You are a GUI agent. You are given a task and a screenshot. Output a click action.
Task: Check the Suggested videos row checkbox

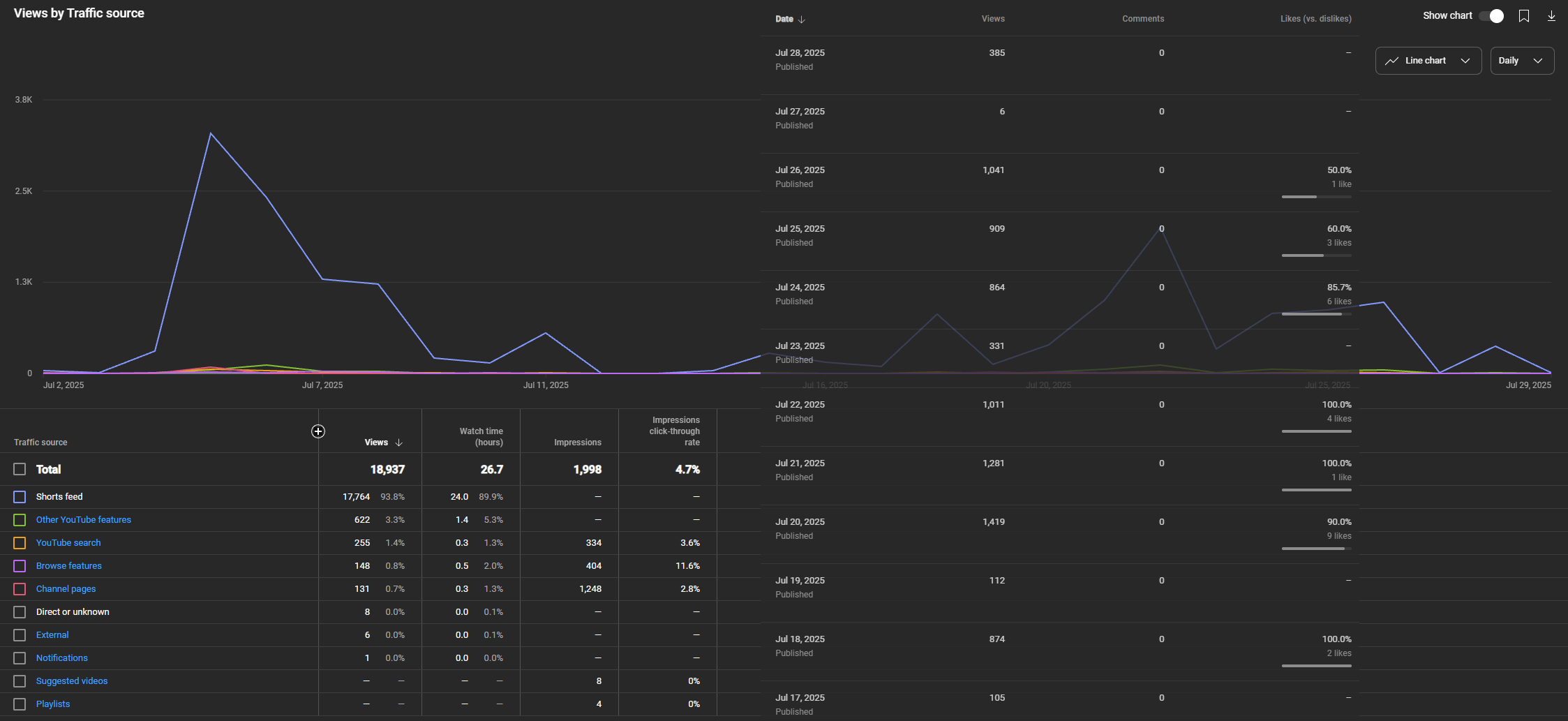click(x=20, y=681)
